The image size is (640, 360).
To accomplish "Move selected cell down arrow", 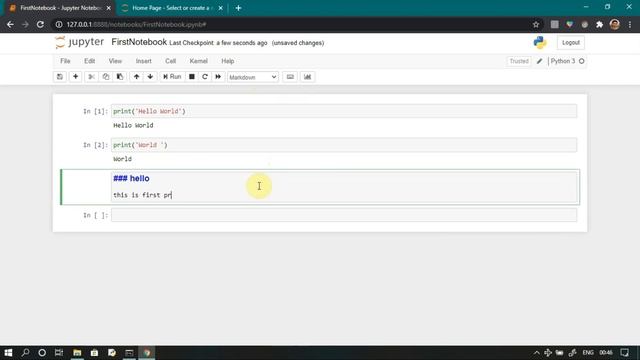I will tap(150, 77).
